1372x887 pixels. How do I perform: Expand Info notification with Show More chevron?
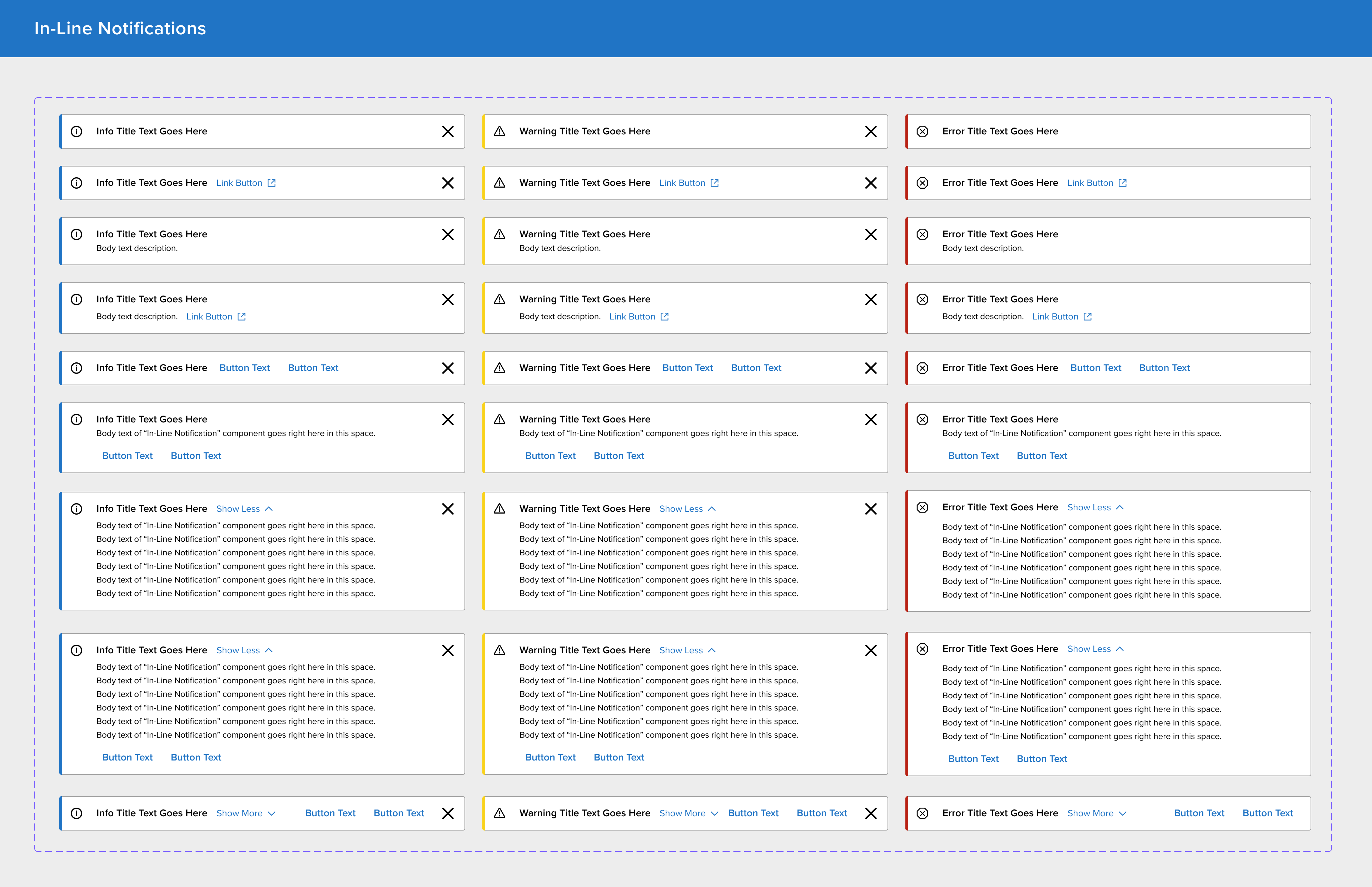pos(272,813)
